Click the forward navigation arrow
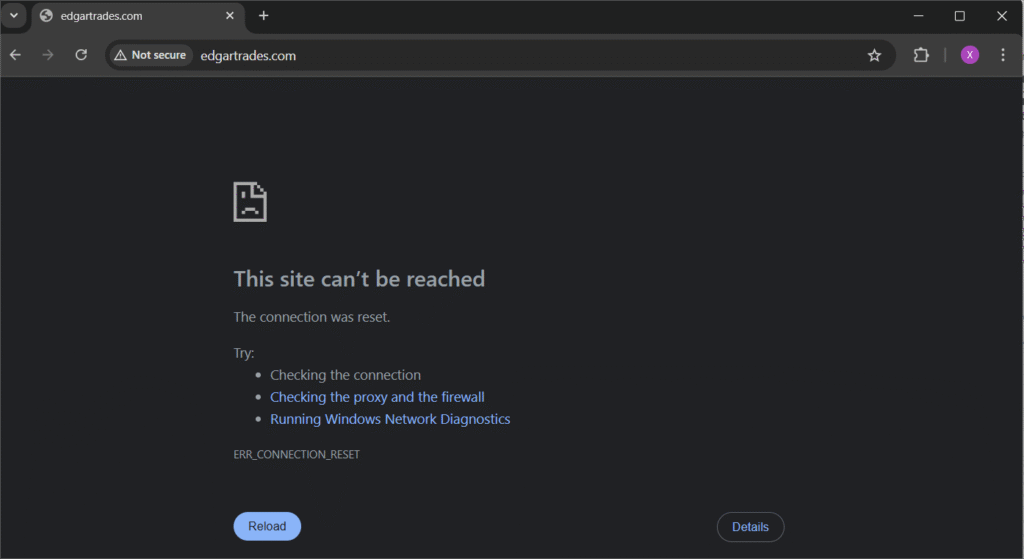This screenshot has height=559, width=1024. [x=48, y=55]
